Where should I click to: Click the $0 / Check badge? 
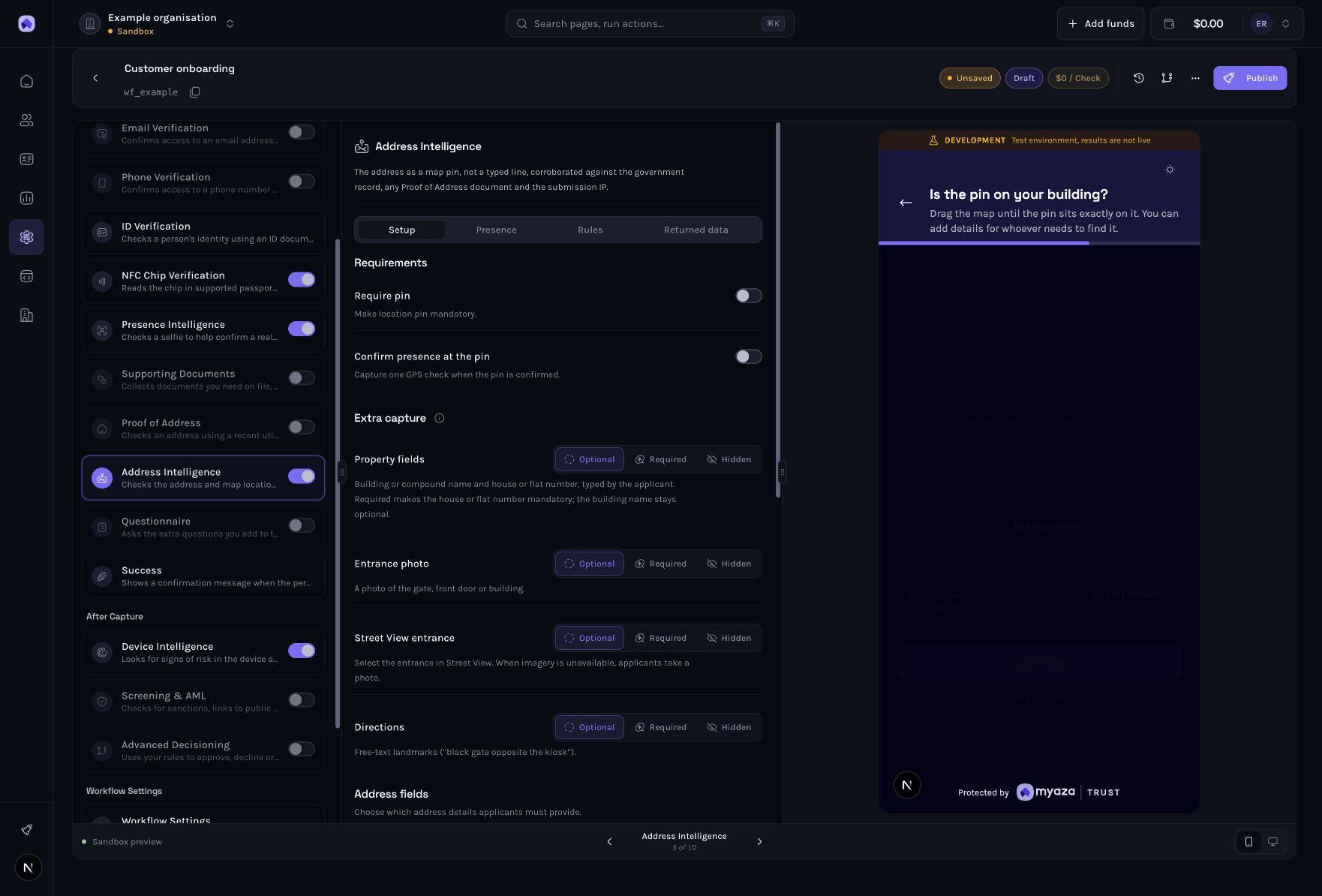[x=1078, y=78]
